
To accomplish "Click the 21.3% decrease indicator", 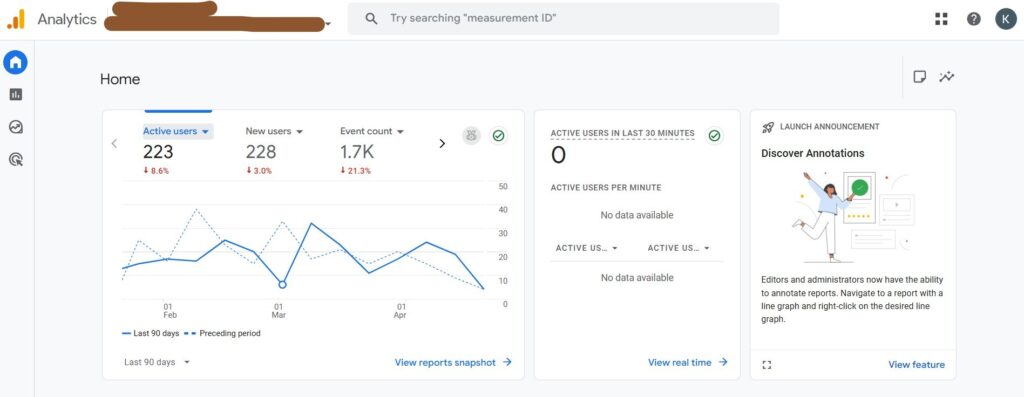I will pyautogui.click(x=355, y=171).
